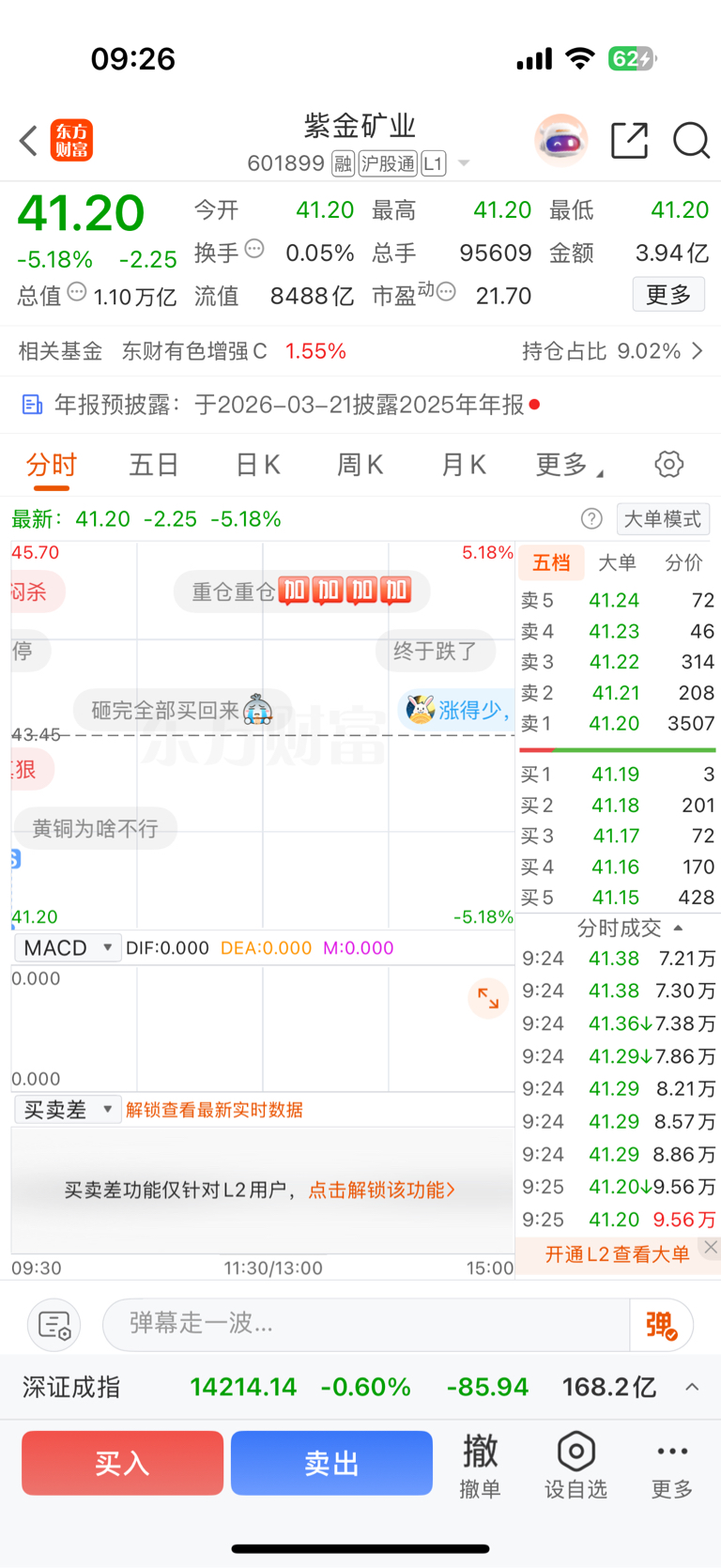Screen dimensions: 721x1568
Task: Collapse the 分时成交 header arrow
Action: click(679, 928)
